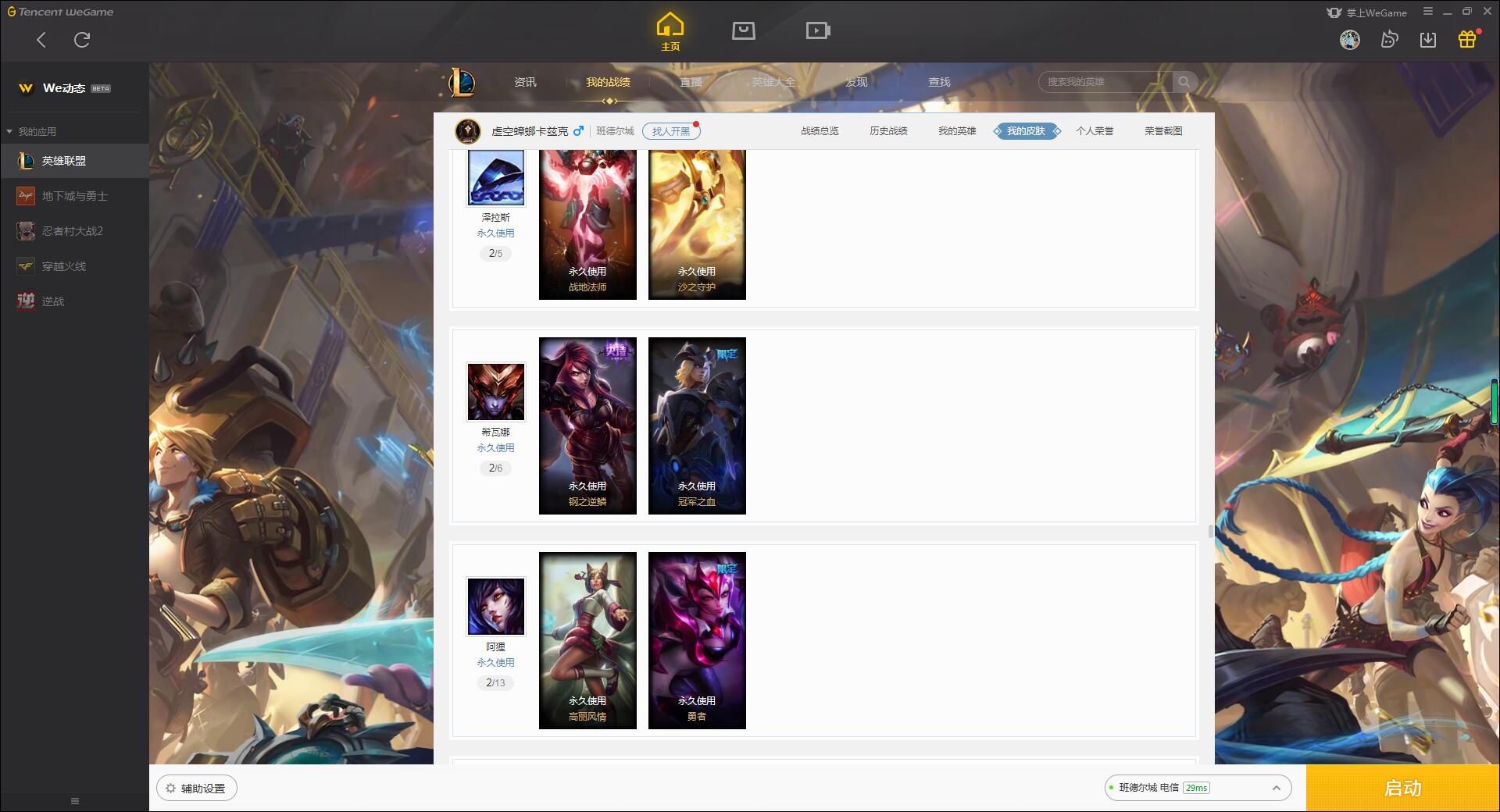The width and height of the screenshot is (1500, 812).
Task: Open the 发现 tab
Action: click(856, 82)
